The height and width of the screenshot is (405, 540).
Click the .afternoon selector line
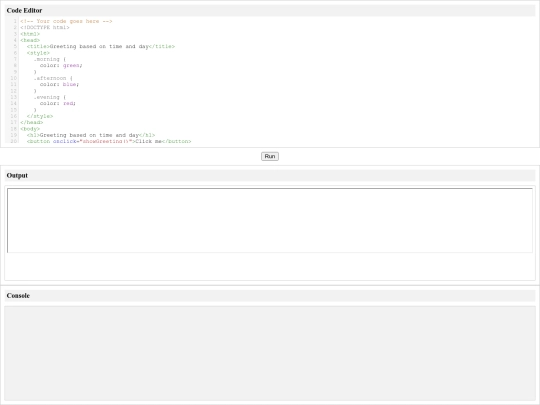point(53,78)
